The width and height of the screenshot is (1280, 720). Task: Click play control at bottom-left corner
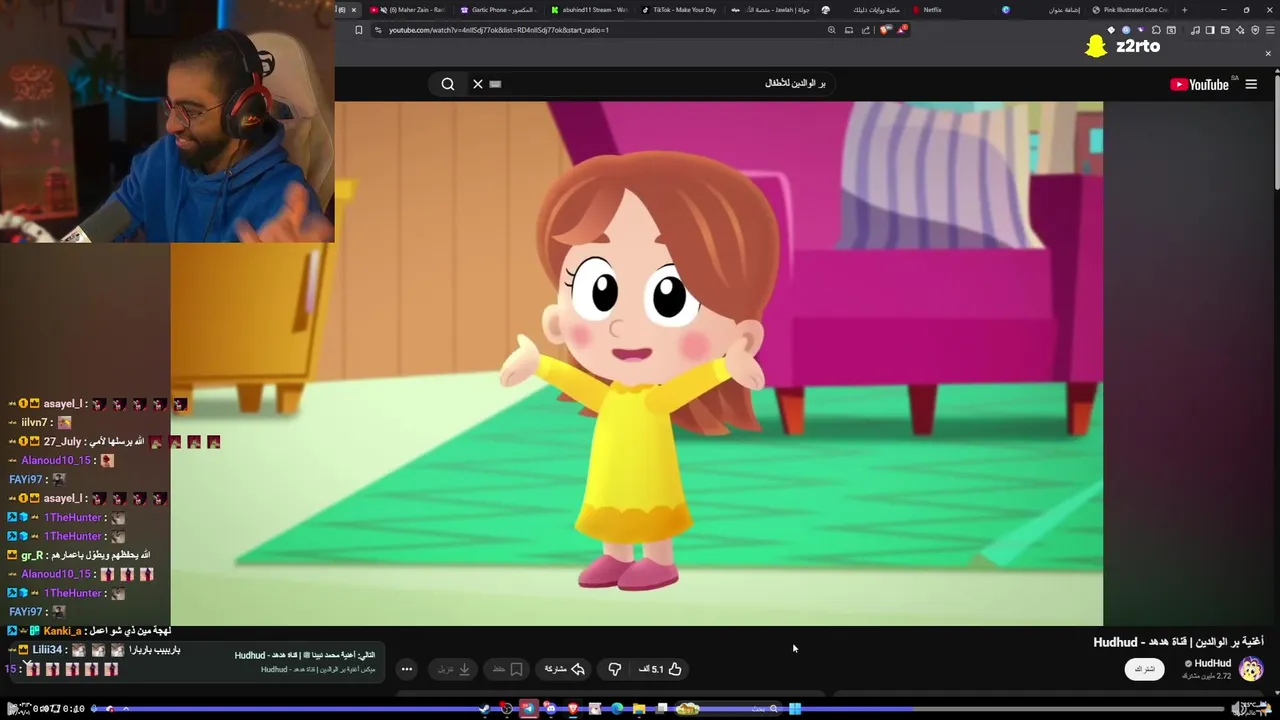14,709
